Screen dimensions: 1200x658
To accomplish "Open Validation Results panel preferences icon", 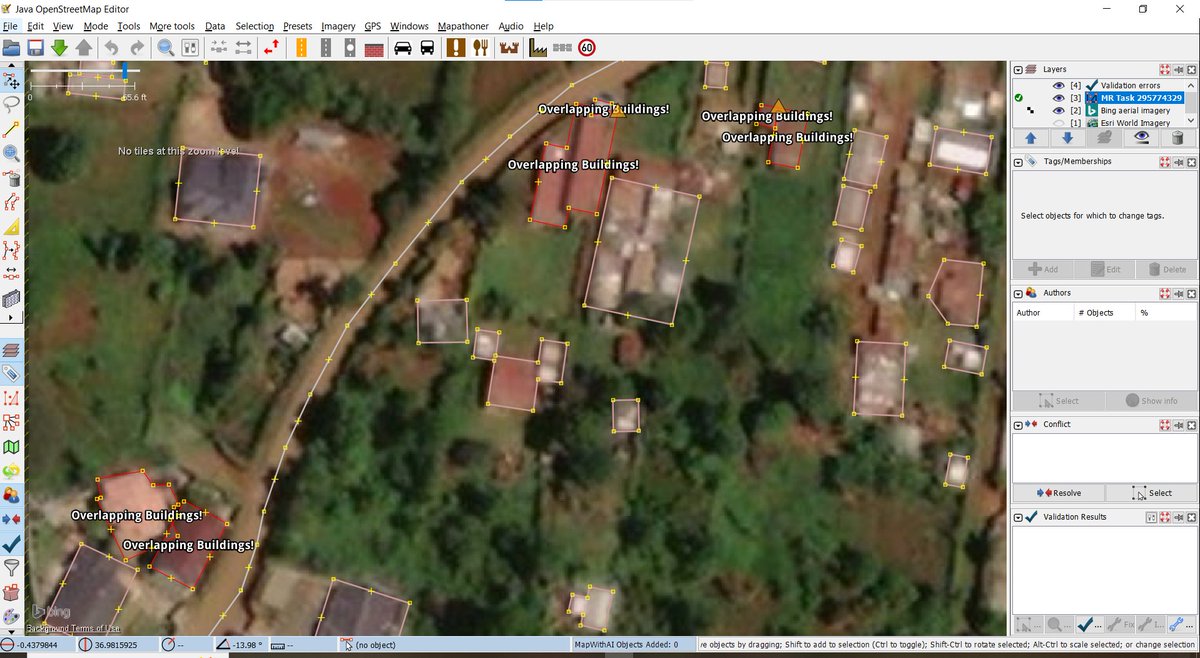I will [x=1151, y=517].
